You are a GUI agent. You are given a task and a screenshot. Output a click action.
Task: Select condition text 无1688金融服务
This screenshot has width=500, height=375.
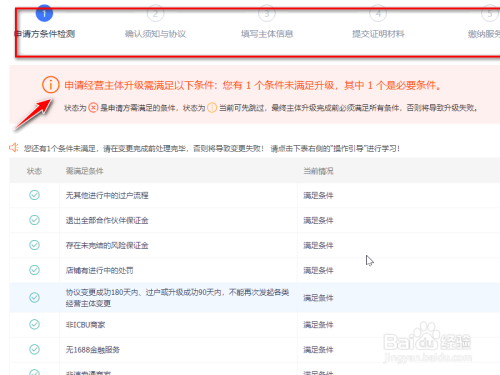pyautogui.click(x=93, y=350)
